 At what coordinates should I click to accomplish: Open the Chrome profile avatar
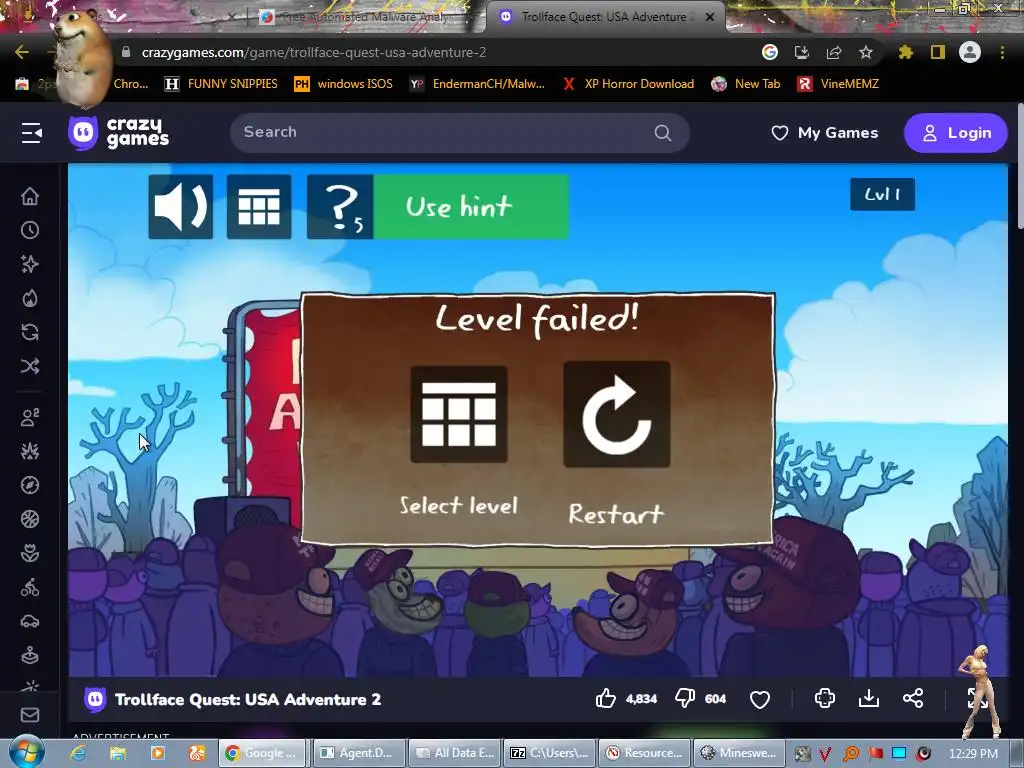(970, 52)
